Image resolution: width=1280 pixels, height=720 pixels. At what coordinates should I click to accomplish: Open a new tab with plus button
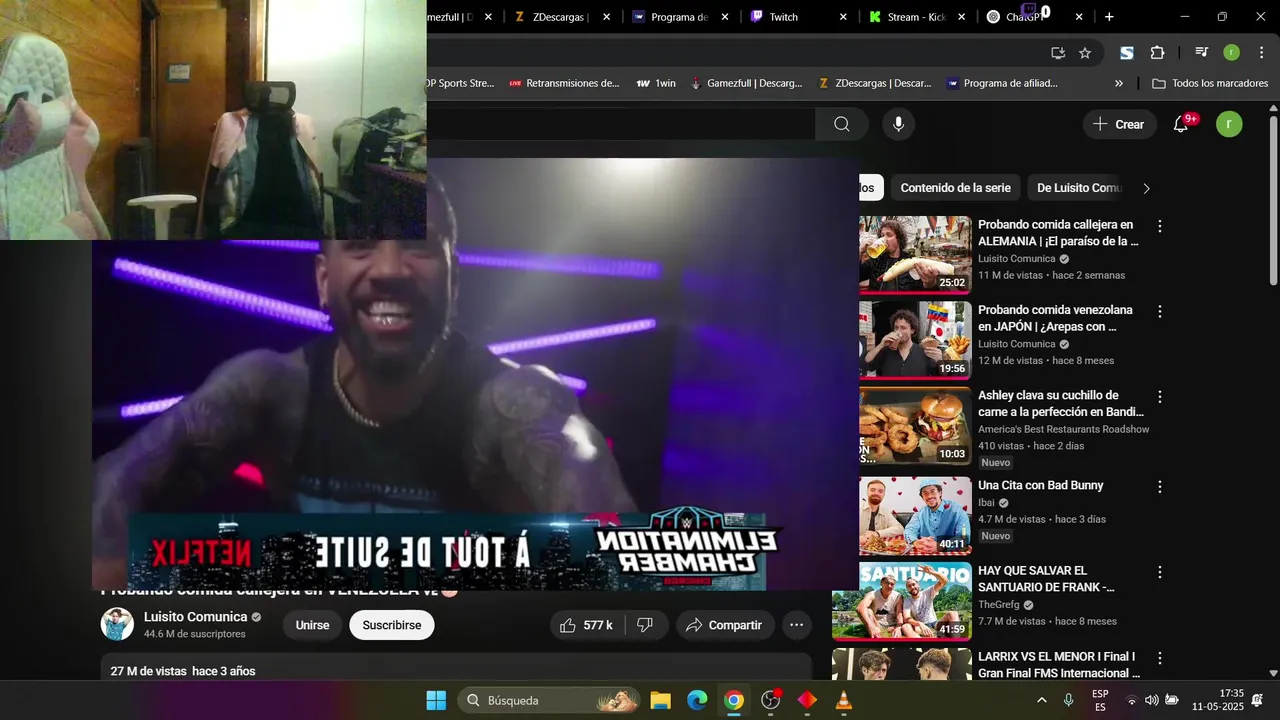[x=1109, y=17]
